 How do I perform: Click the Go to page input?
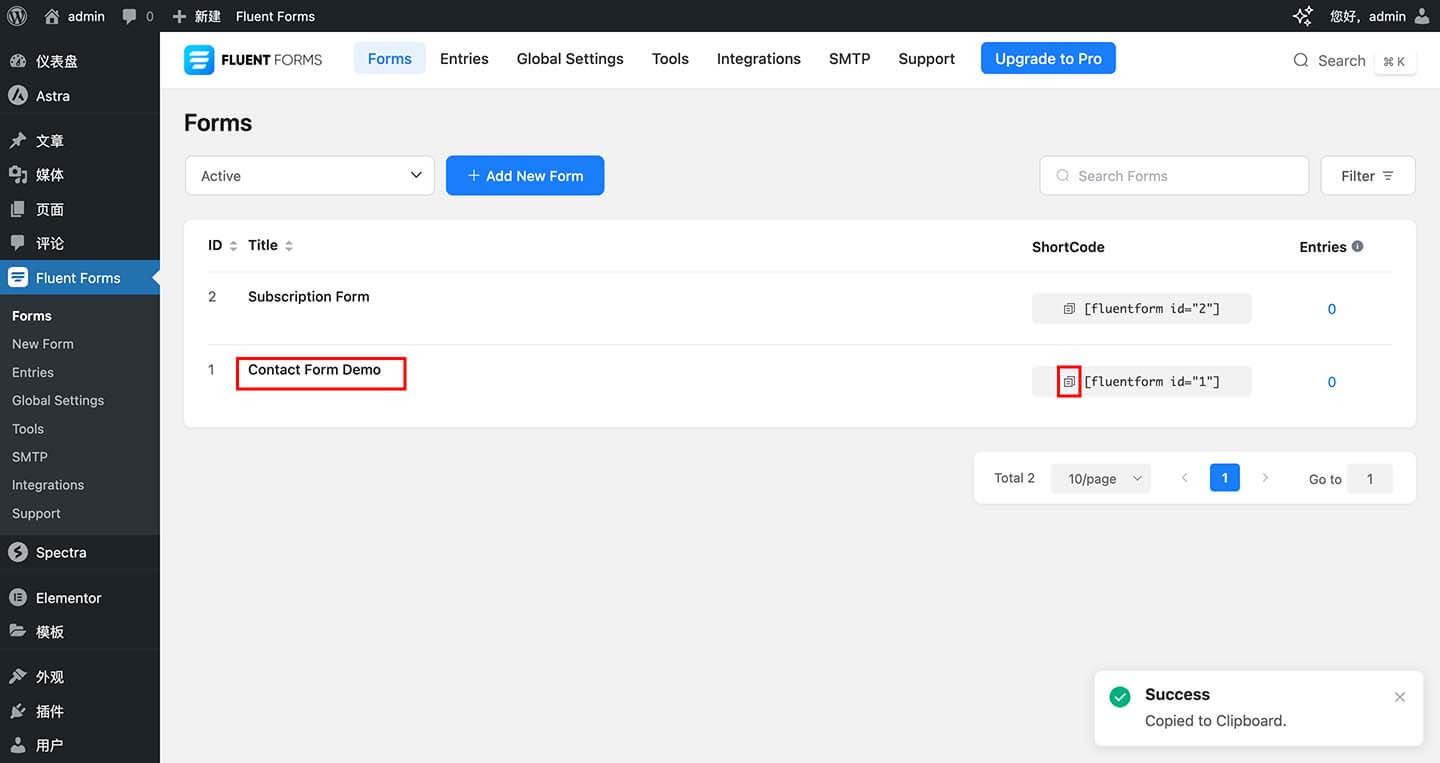[1370, 479]
